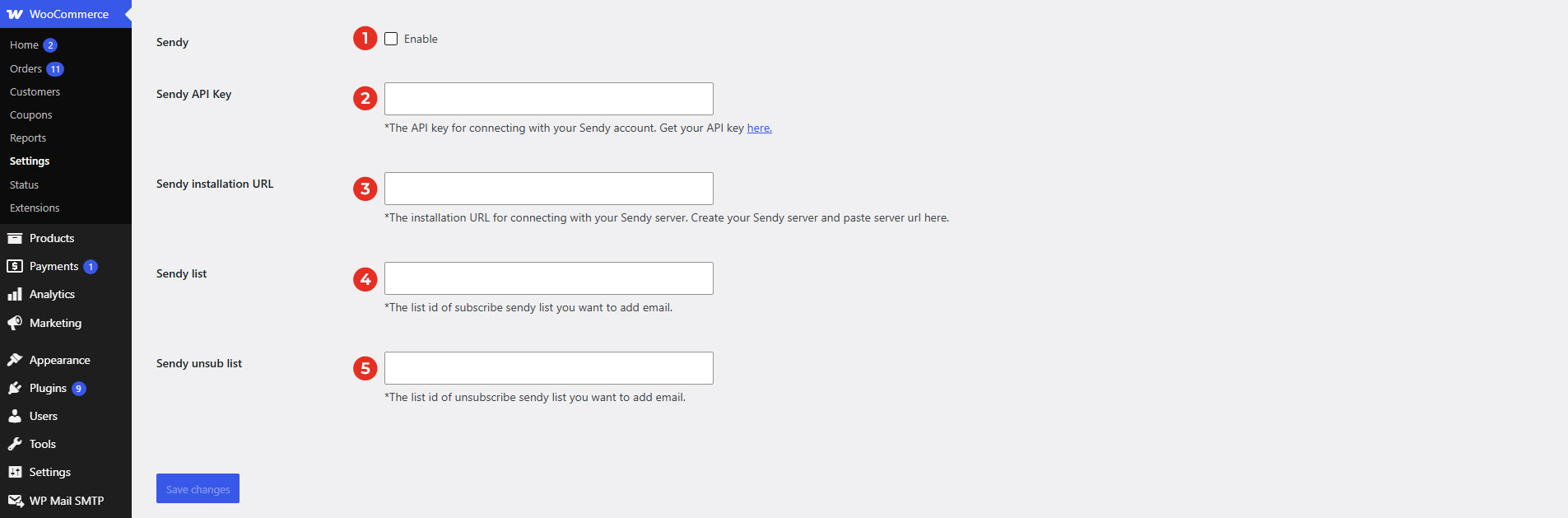Click the WP Mail SMTP envelope icon
The image size is (1568, 518).
[15, 501]
